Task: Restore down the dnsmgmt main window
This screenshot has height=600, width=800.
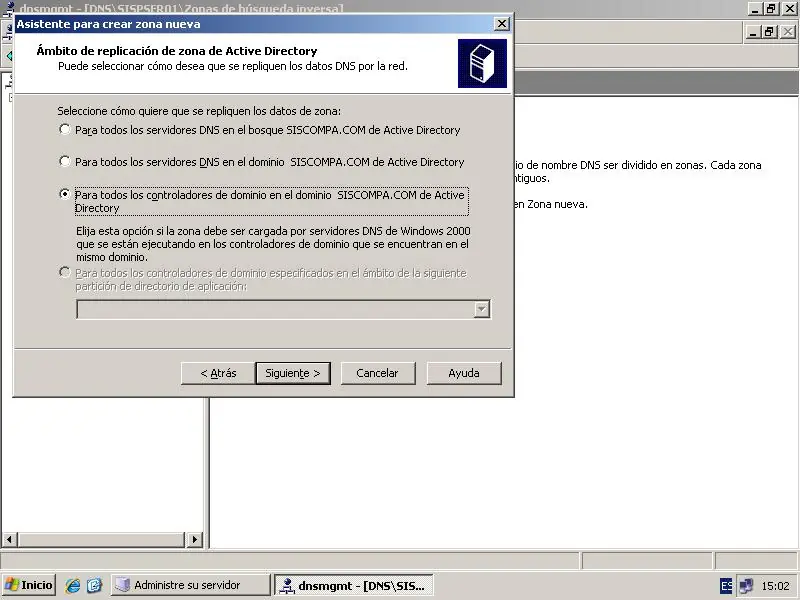Action: 771,9
